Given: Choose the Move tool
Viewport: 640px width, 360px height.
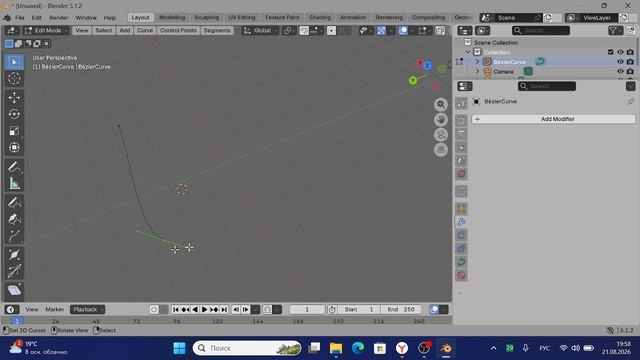Looking at the screenshot, I should coord(14,98).
